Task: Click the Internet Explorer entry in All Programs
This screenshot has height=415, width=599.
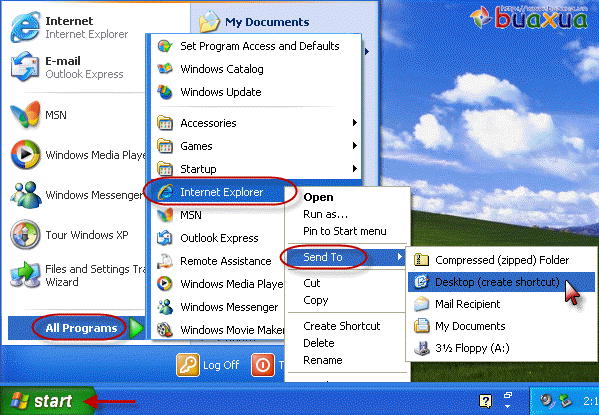Action: (x=218, y=192)
